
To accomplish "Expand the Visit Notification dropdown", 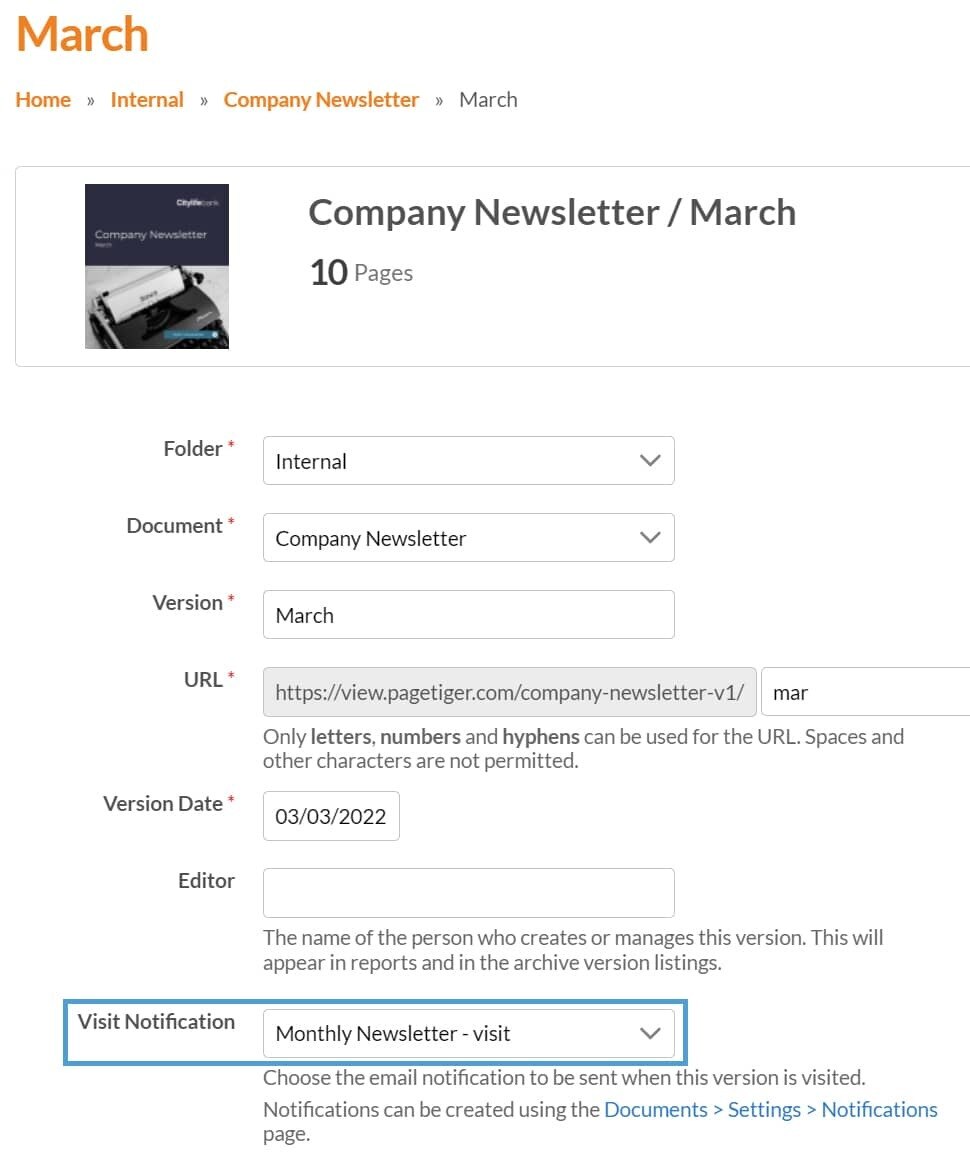I will (468, 1034).
